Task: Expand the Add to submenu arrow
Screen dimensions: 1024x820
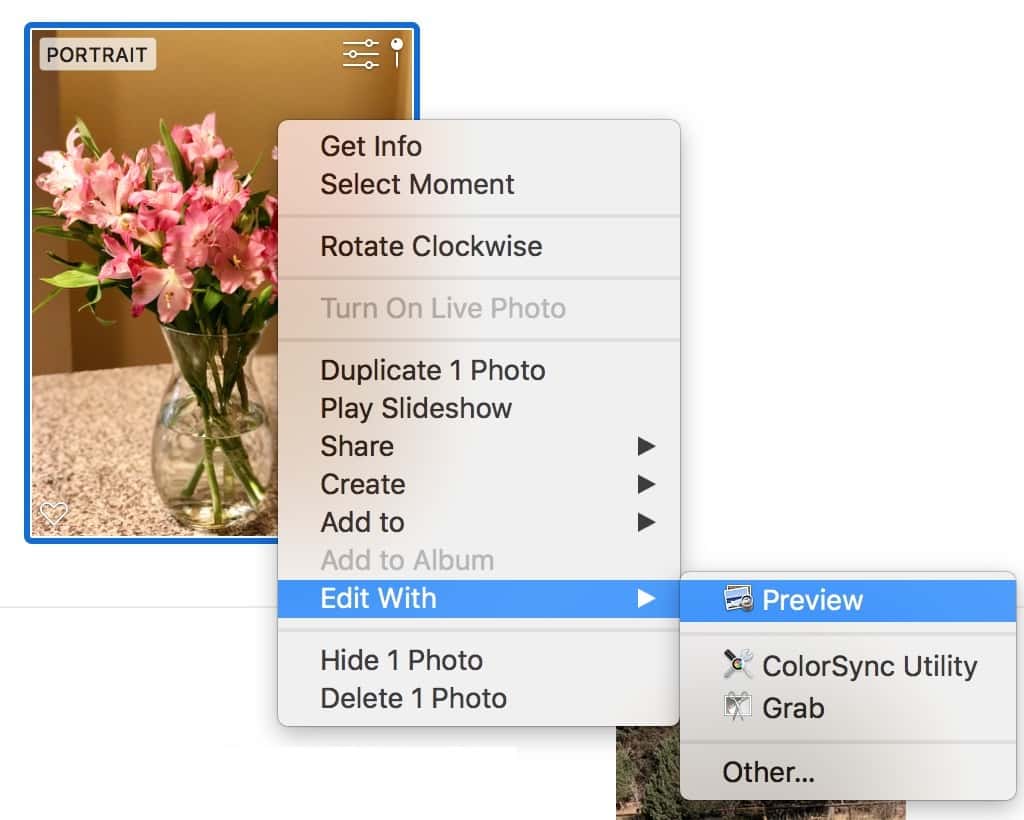Action: tap(646, 522)
